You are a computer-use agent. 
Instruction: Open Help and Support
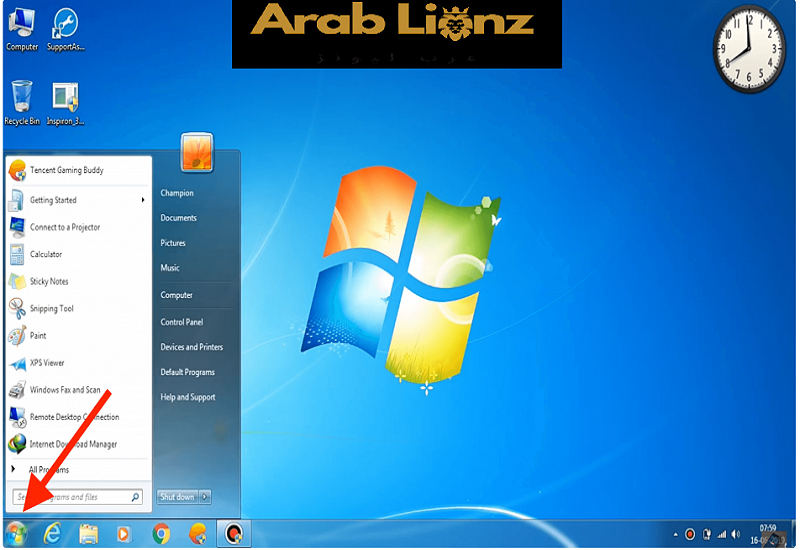(188, 397)
